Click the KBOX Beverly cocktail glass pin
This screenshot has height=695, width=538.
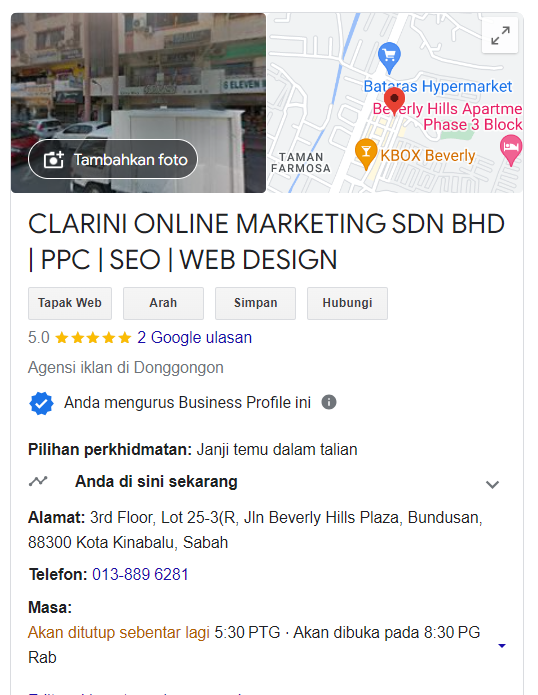(366, 153)
